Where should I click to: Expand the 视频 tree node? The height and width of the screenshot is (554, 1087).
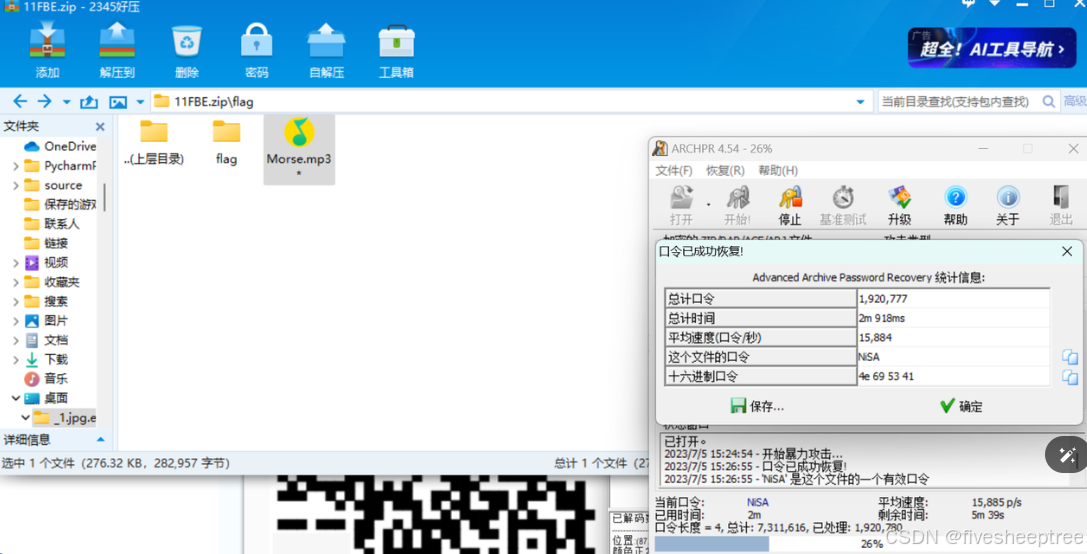pos(15,263)
